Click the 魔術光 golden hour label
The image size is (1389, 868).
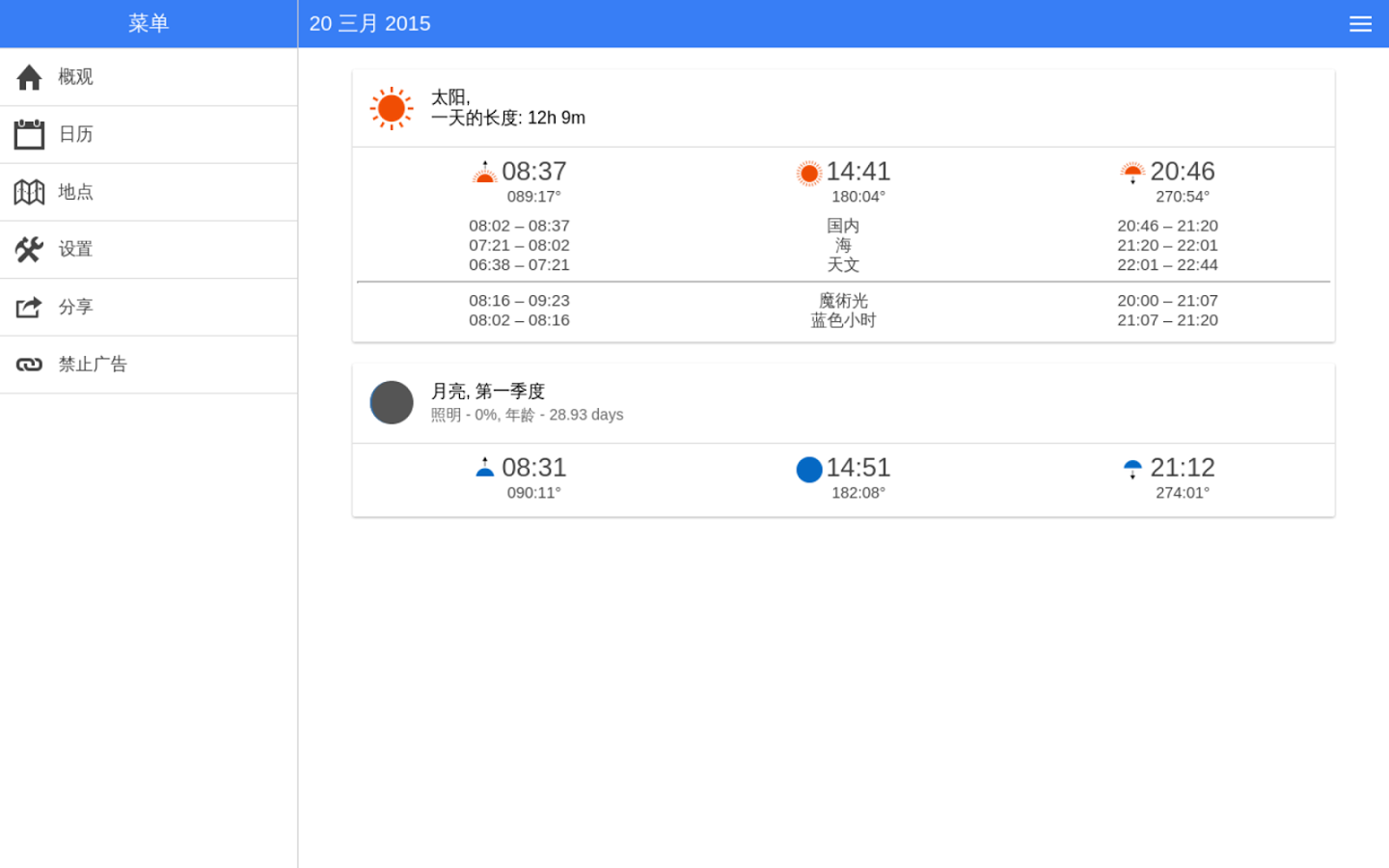pos(843,301)
